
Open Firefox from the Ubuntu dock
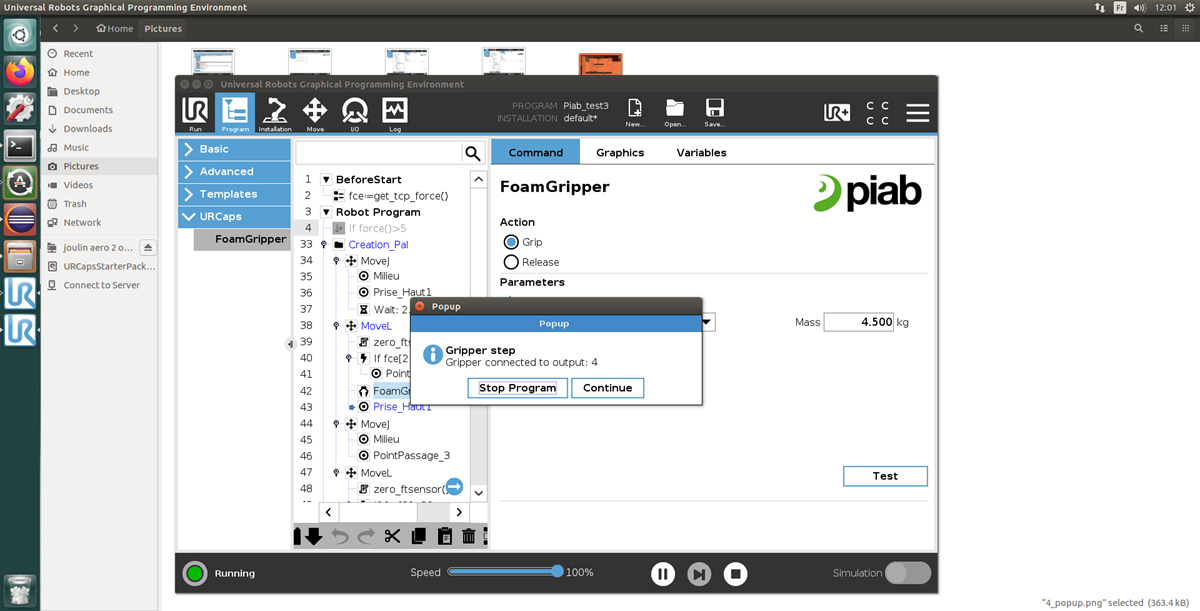(20, 72)
